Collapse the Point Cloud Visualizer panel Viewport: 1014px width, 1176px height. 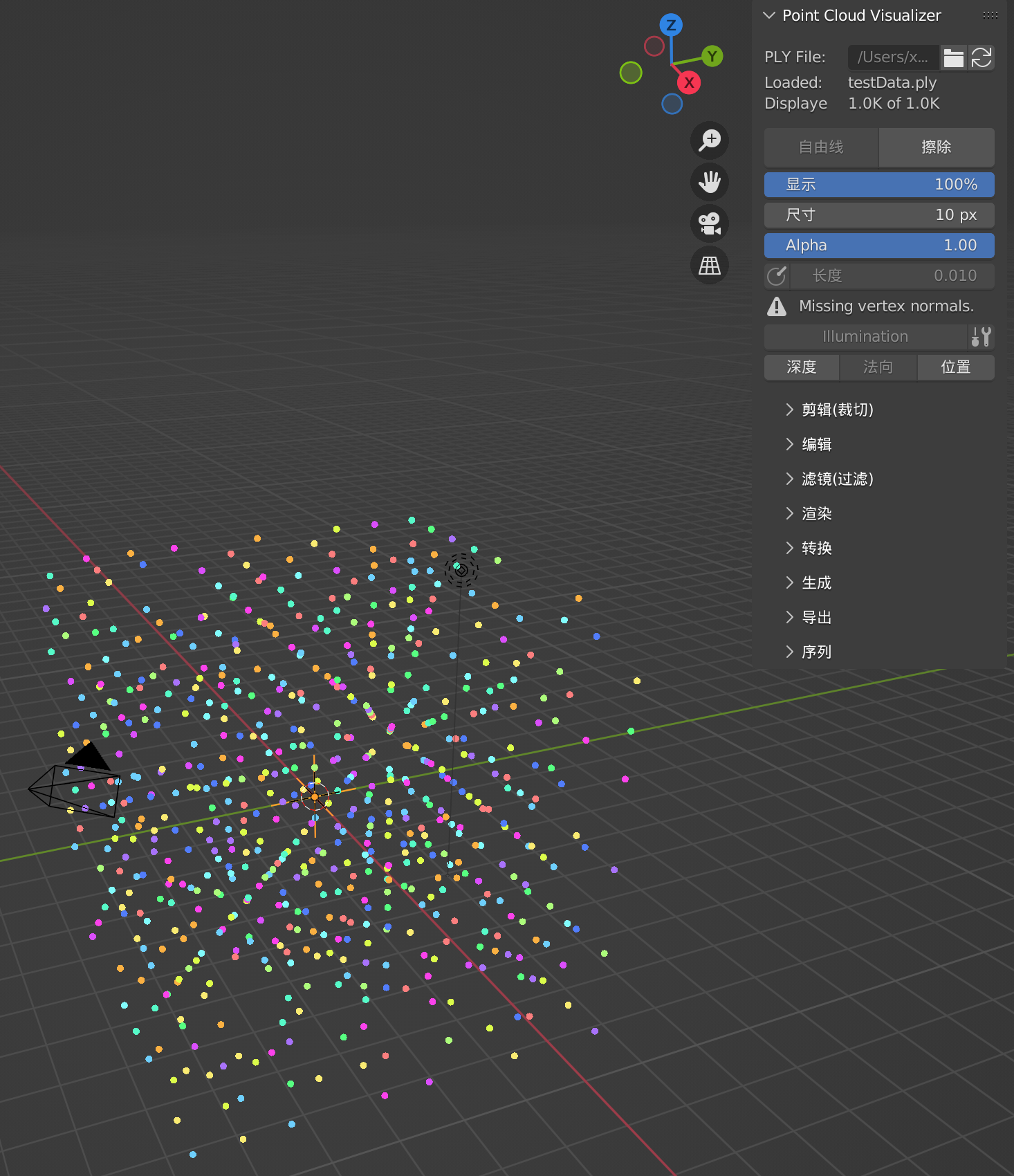tap(769, 15)
